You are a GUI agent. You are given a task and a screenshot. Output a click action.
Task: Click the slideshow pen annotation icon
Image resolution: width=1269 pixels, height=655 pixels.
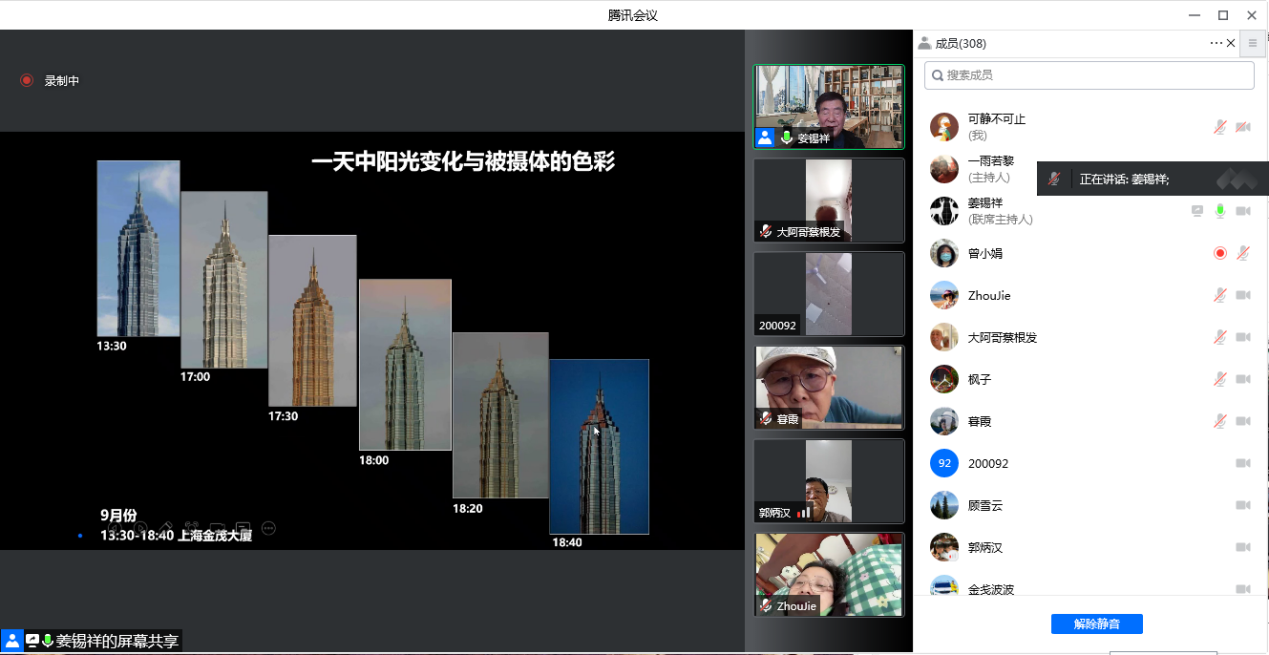(x=166, y=528)
